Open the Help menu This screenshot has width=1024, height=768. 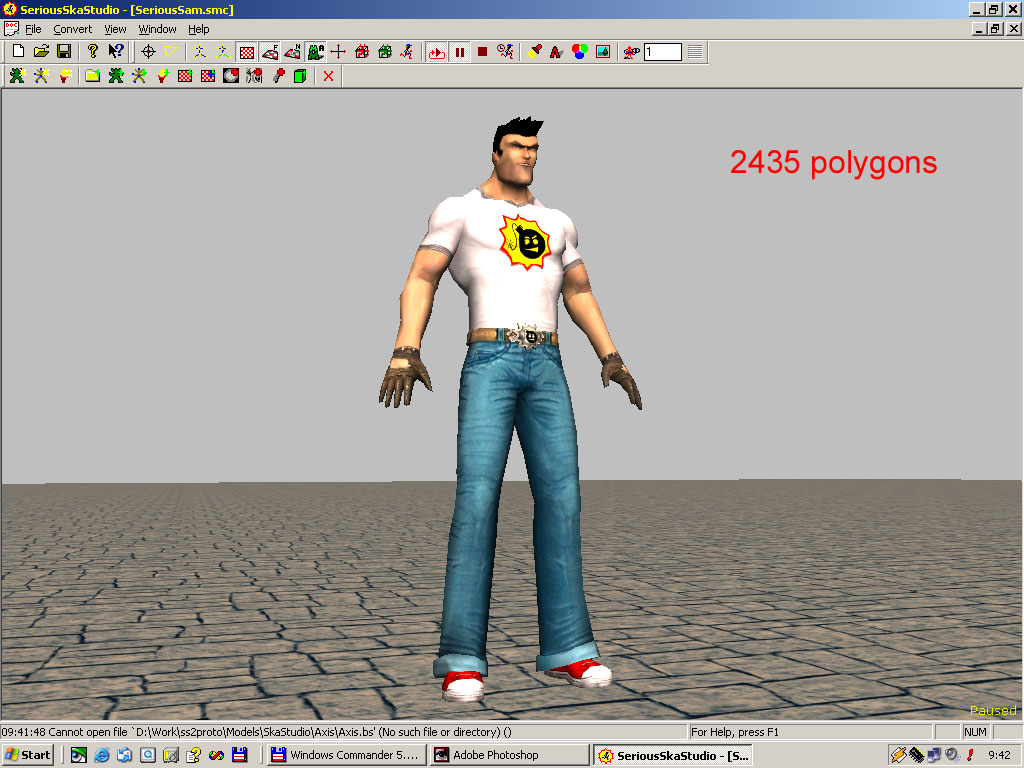click(x=199, y=29)
